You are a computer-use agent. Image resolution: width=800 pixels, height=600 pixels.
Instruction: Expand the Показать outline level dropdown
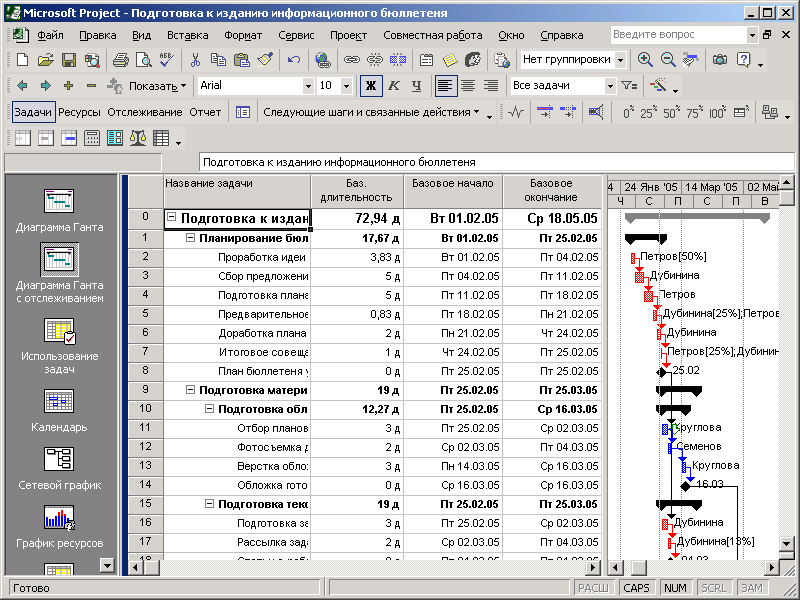tap(157, 86)
